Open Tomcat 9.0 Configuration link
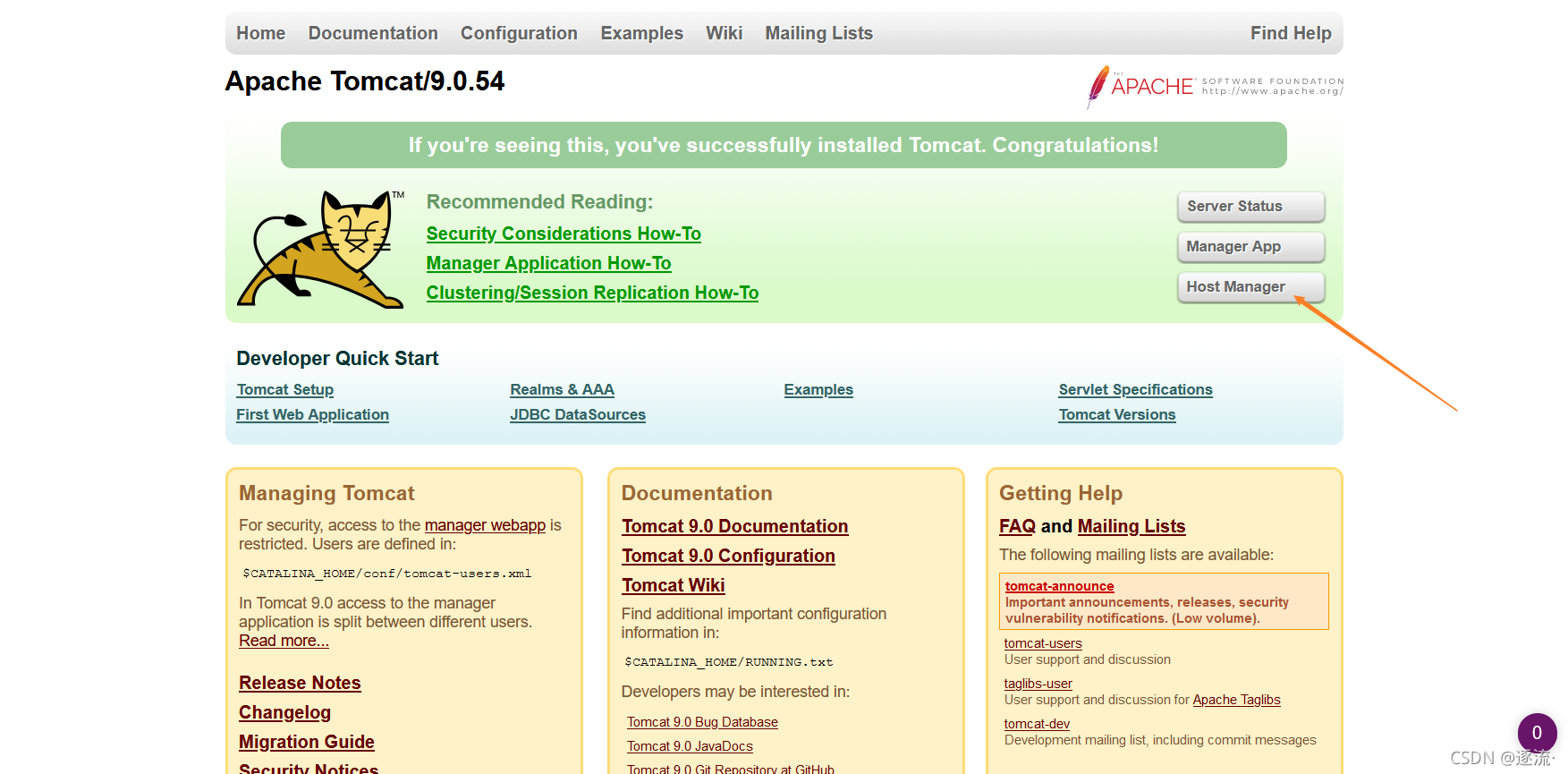 point(728,556)
